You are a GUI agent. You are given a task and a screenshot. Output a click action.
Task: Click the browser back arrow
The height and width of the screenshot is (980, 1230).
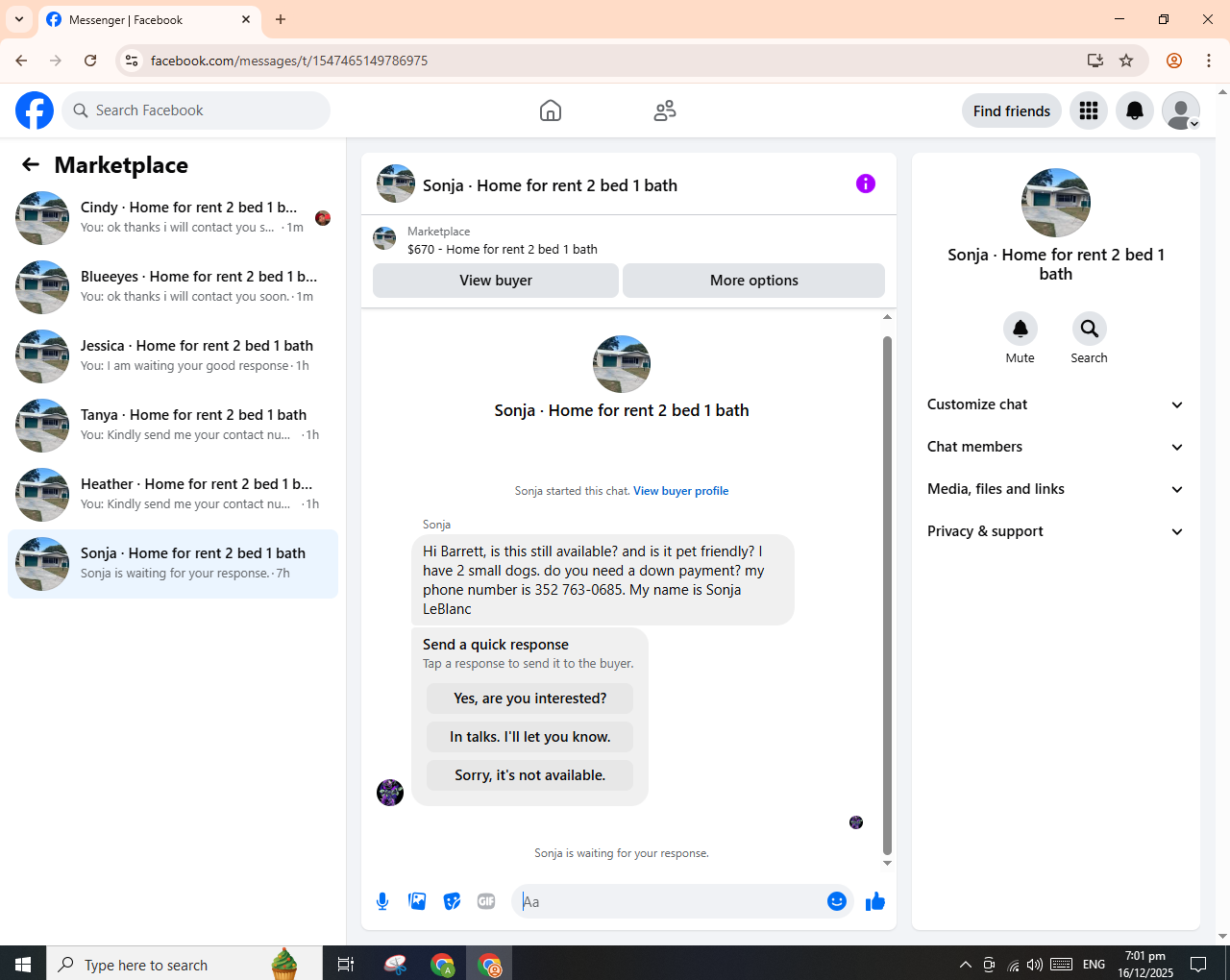(x=21, y=61)
